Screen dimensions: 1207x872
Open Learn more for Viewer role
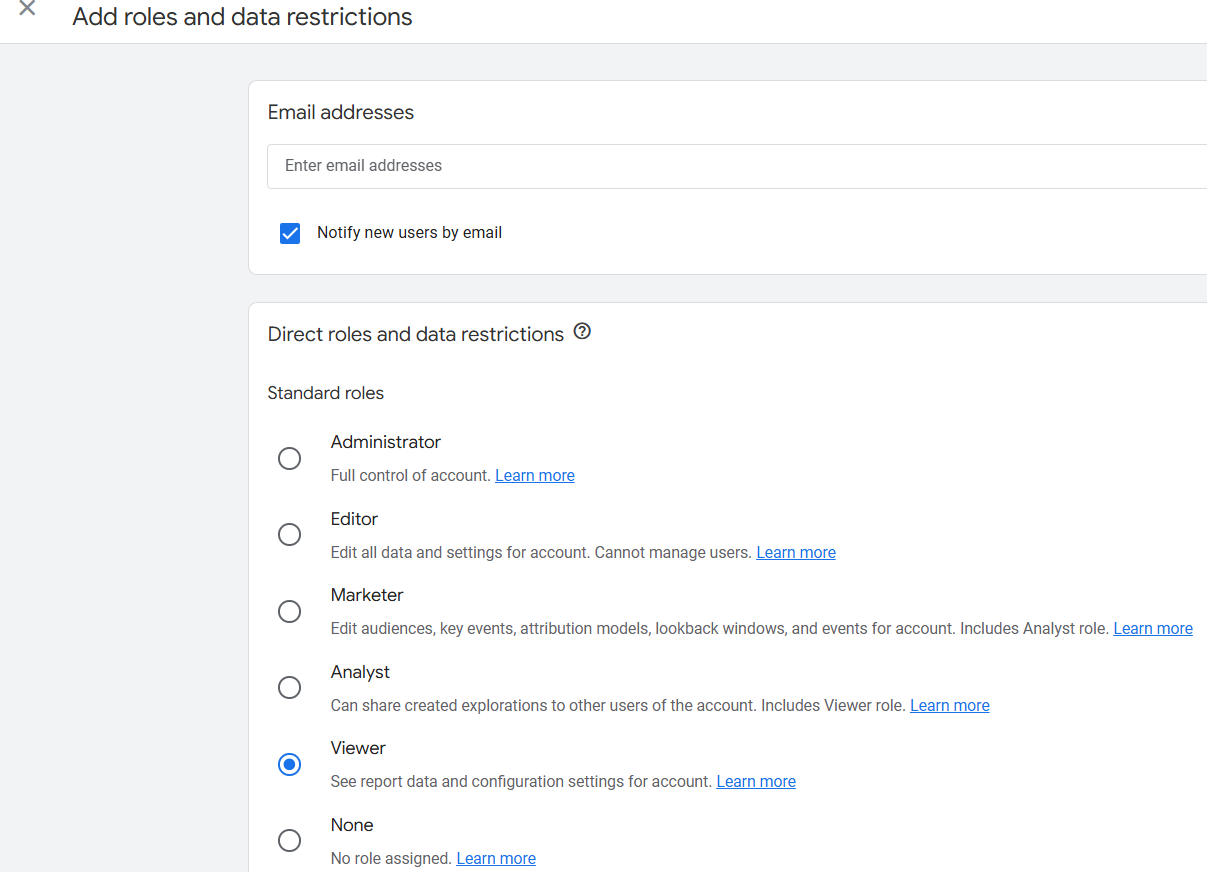tap(755, 781)
